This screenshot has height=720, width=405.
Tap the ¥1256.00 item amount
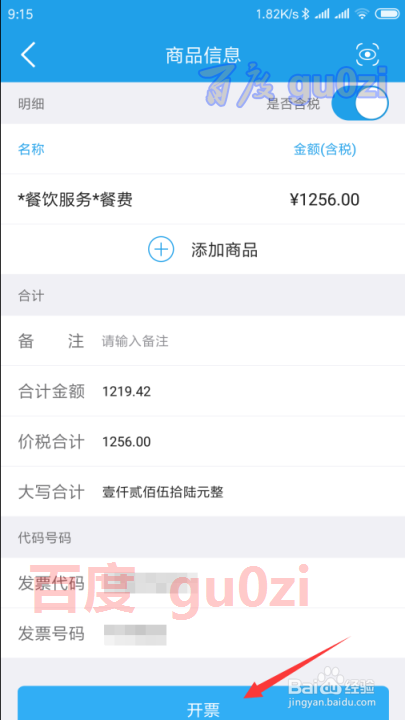325,200
